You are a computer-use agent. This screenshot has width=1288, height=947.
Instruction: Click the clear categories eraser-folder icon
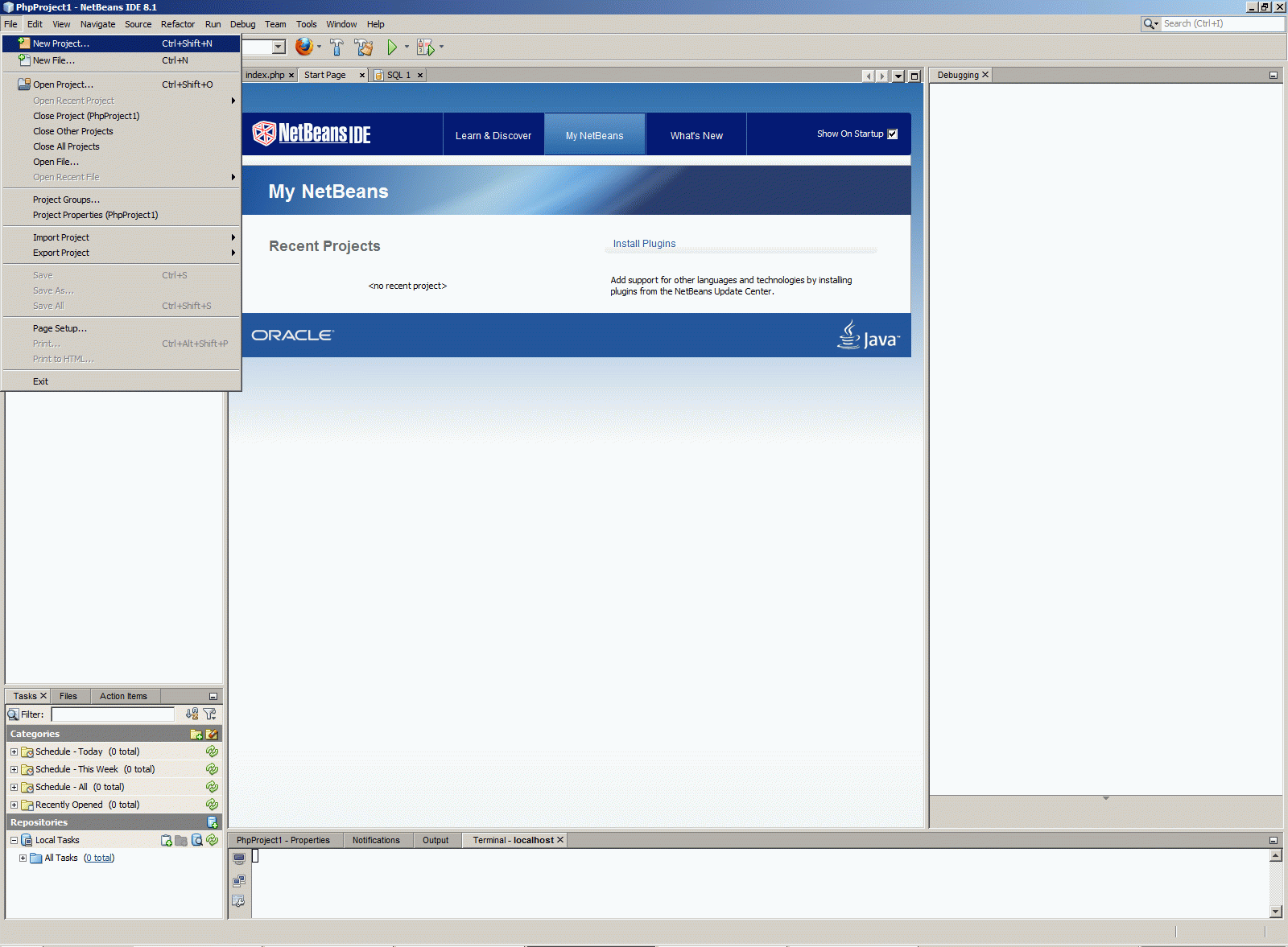point(212,734)
